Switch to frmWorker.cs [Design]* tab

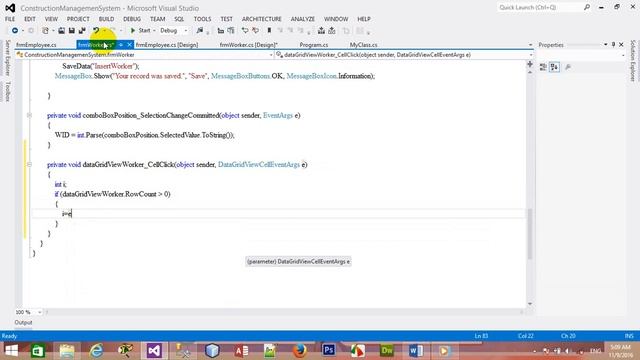tap(249, 45)
